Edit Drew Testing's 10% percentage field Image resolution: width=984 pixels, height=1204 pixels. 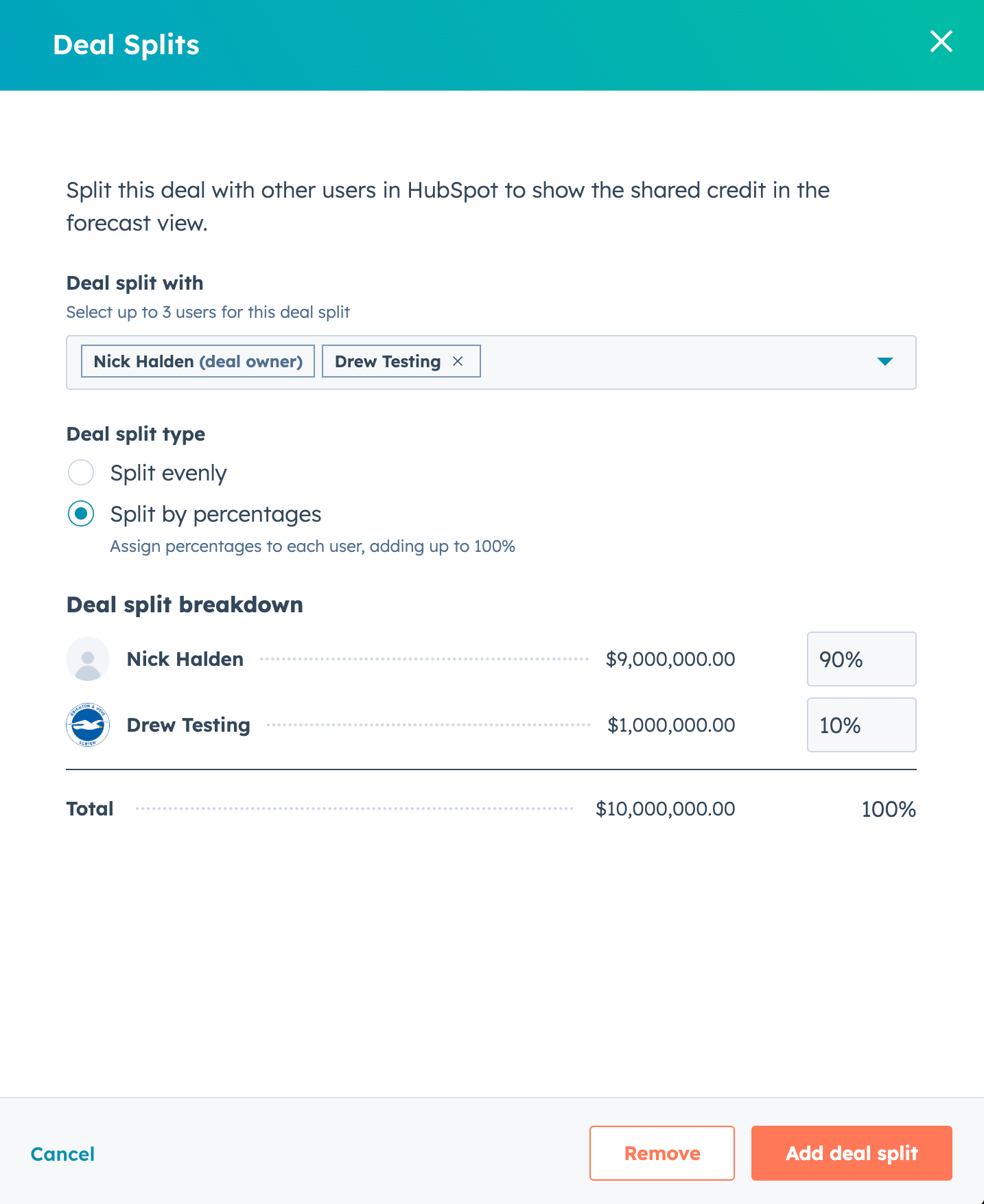862,725
